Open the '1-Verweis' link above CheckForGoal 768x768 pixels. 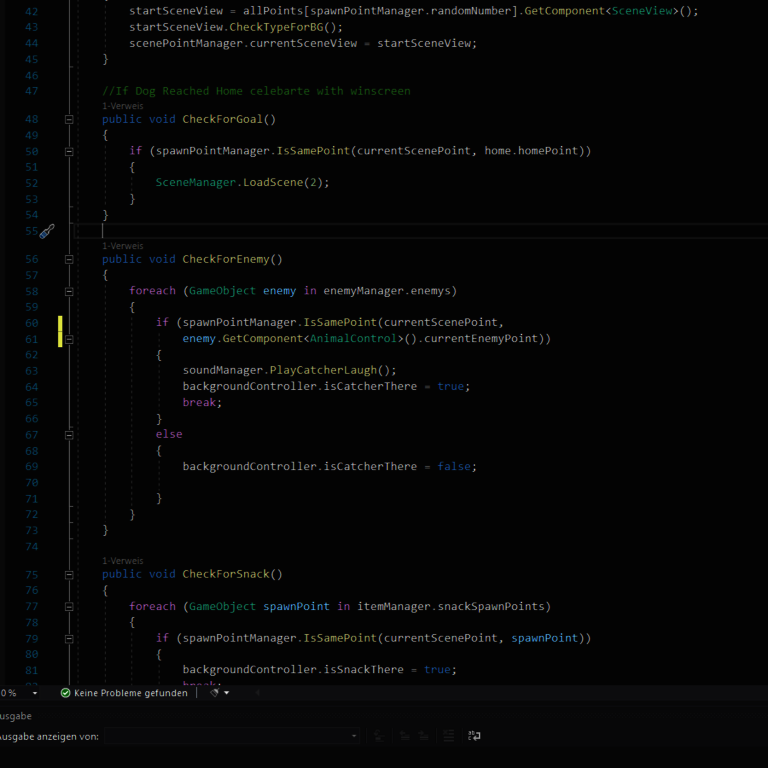coord(122,105)
